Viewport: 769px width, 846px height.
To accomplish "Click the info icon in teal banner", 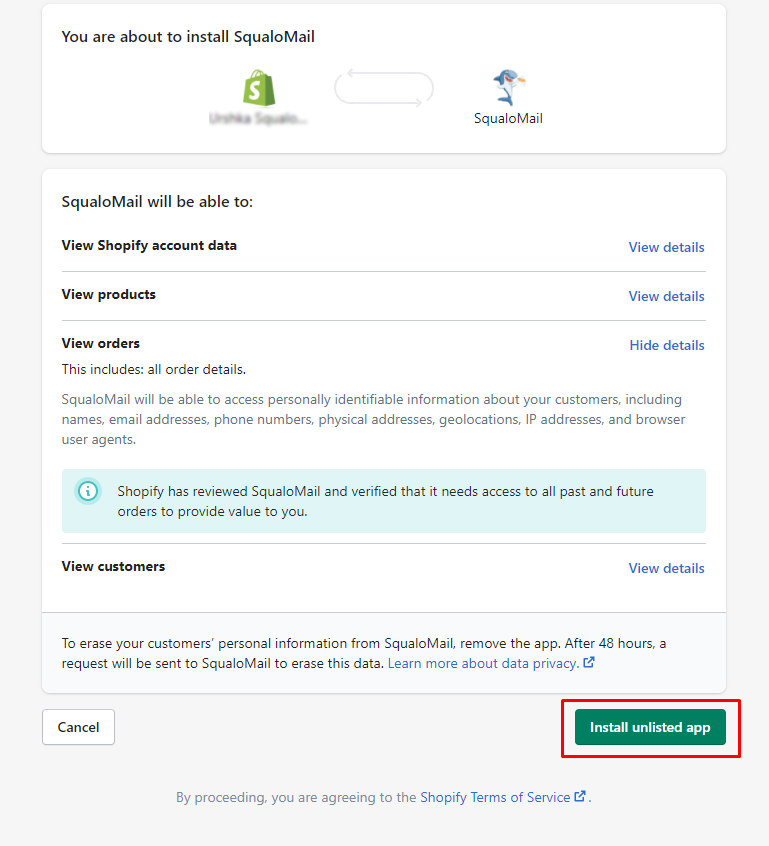I will 89,491.
